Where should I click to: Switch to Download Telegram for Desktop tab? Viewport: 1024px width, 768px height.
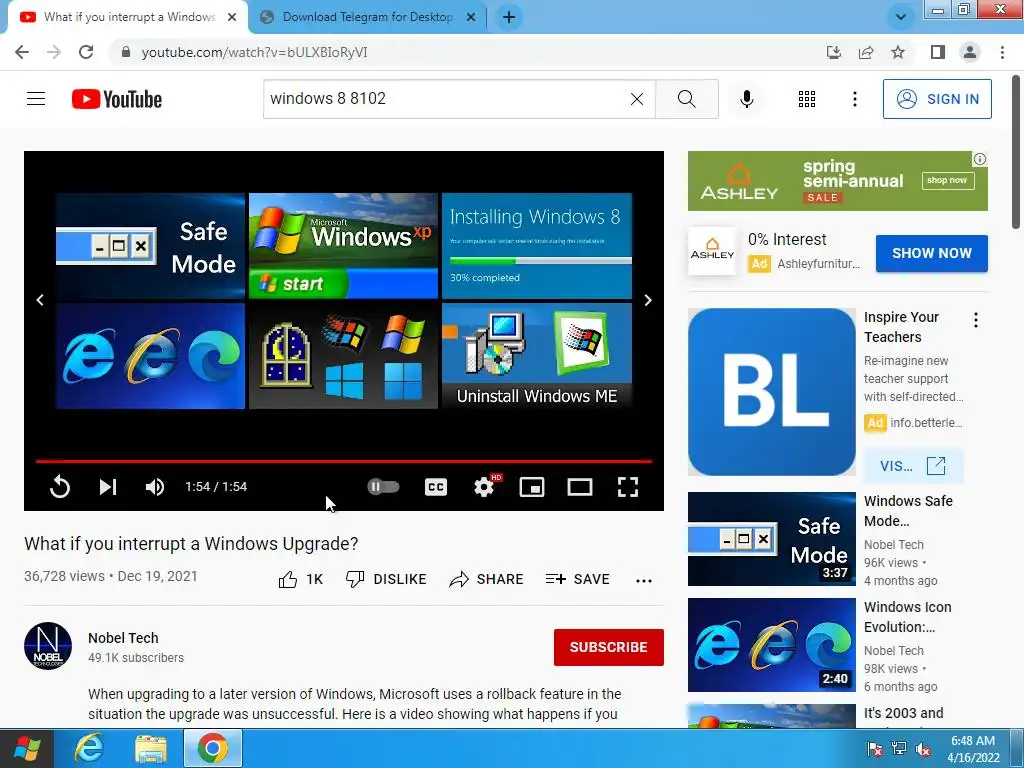(x=367, y=17)
